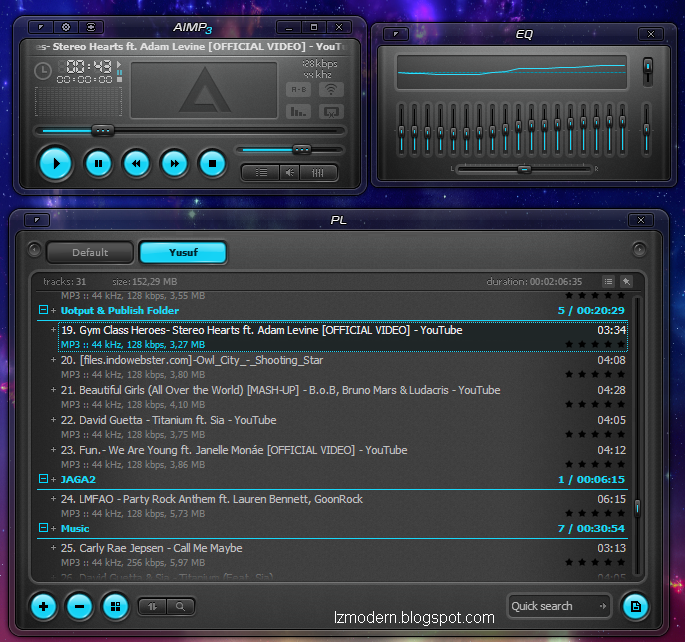
Task: Collapse the Music group
Action: (x=43, y=528)
